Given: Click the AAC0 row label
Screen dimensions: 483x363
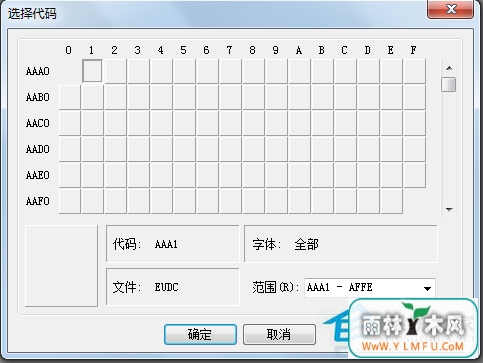Looking at the screenshot, I should [38, 123].
